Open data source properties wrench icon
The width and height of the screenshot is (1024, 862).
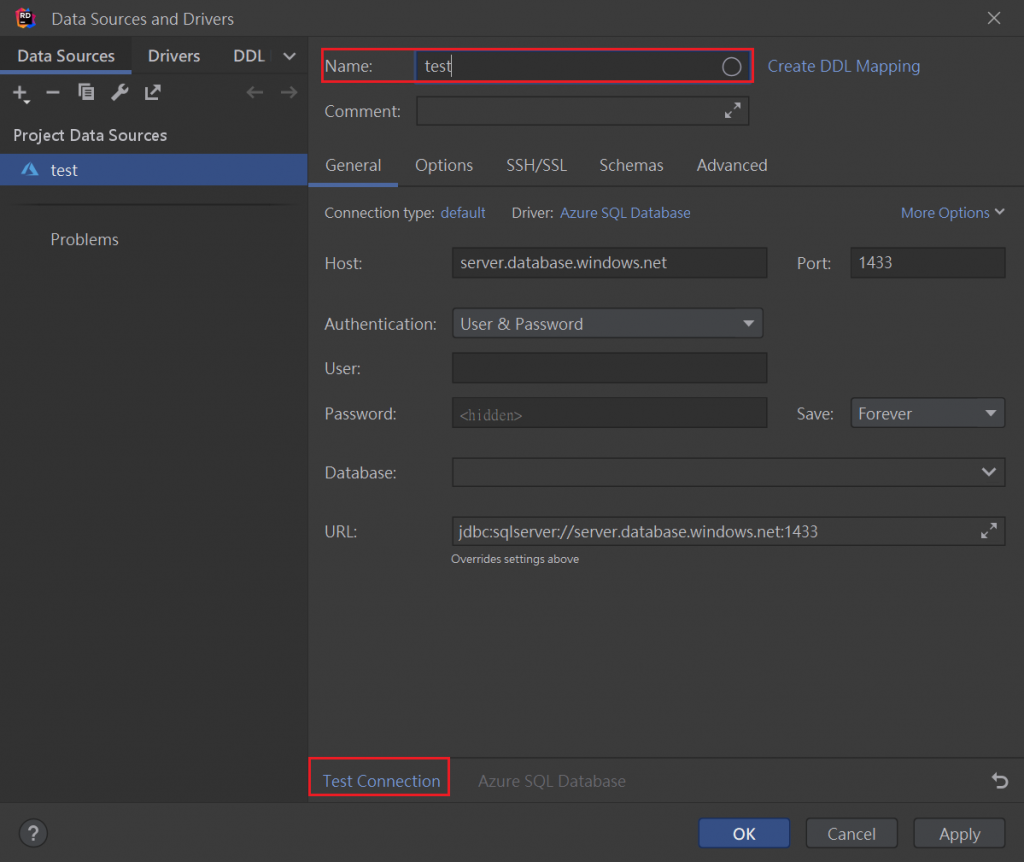(x=120, y=93)
